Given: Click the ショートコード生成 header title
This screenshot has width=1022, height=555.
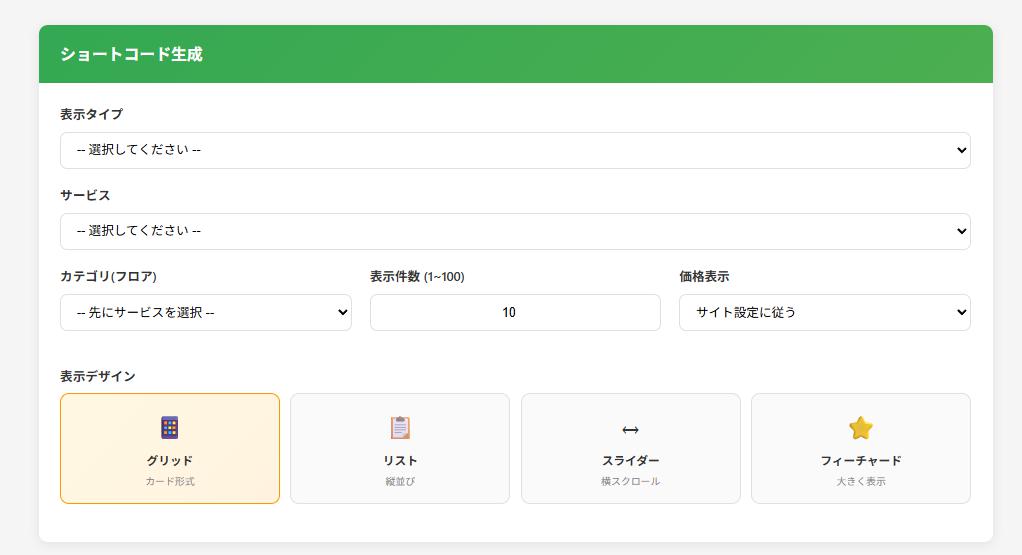Looking at the screenshot, I should point(131,54).
